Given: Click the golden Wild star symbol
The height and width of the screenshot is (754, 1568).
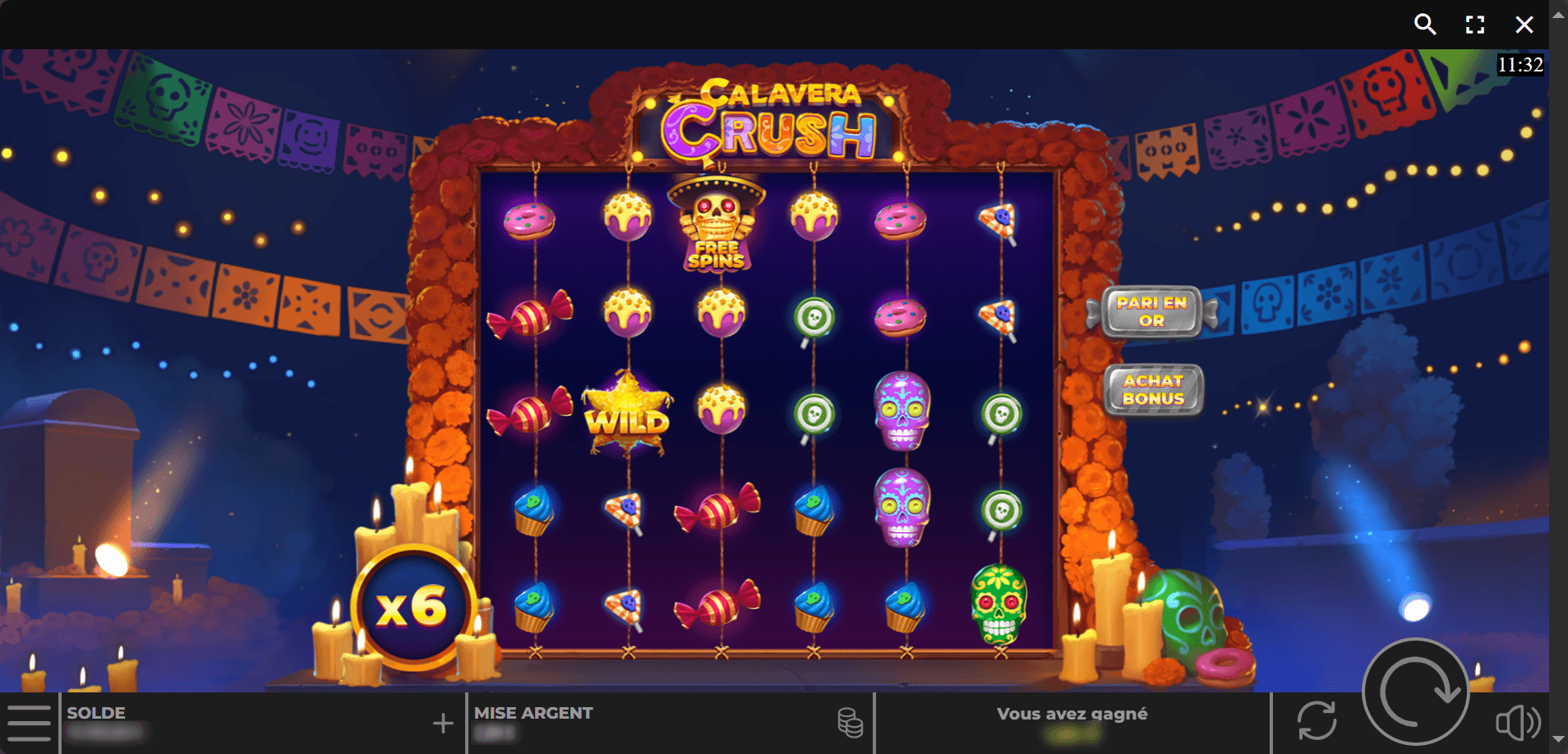Looking at the screenshot, I should [627, 413].
